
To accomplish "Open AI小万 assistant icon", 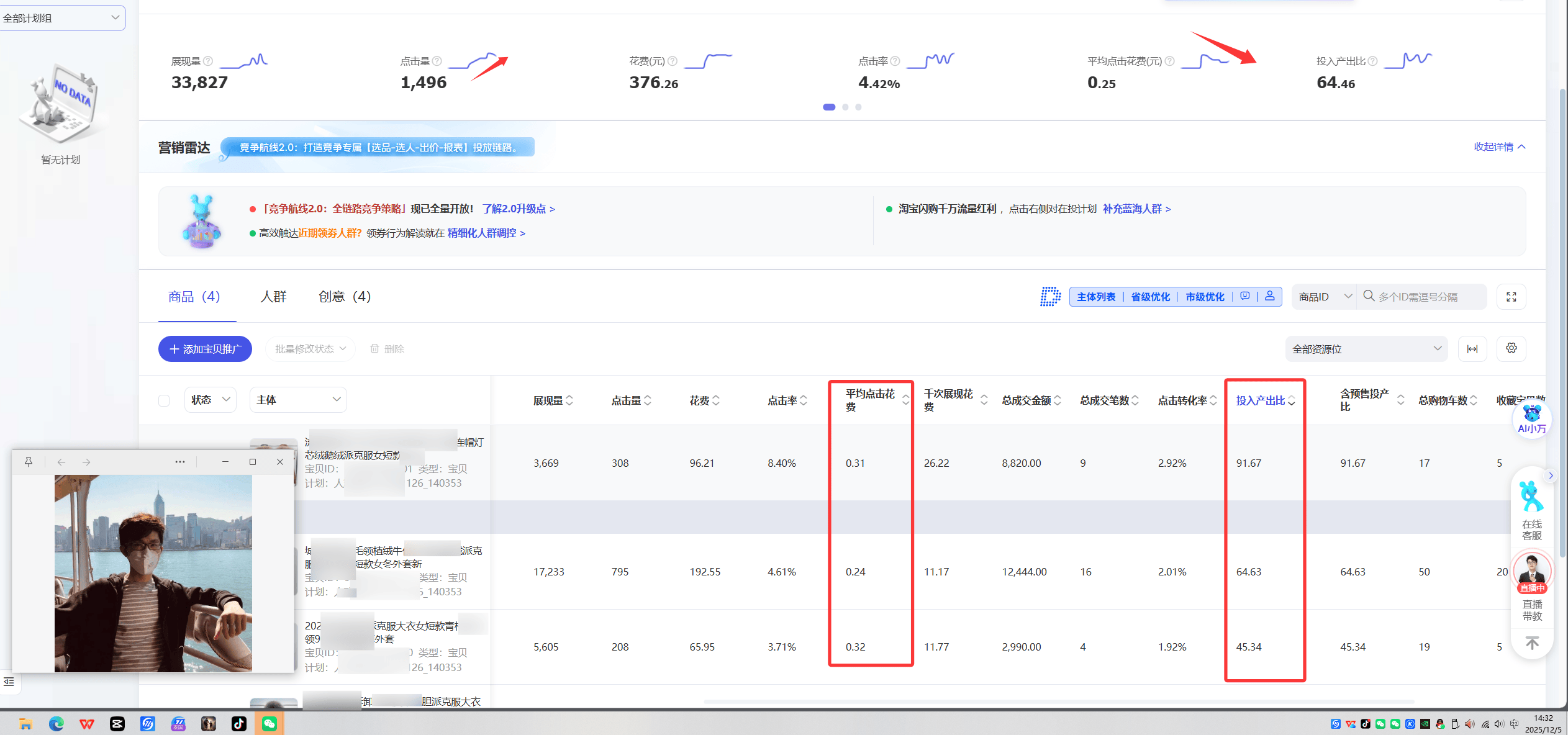I will (1531, 419).
